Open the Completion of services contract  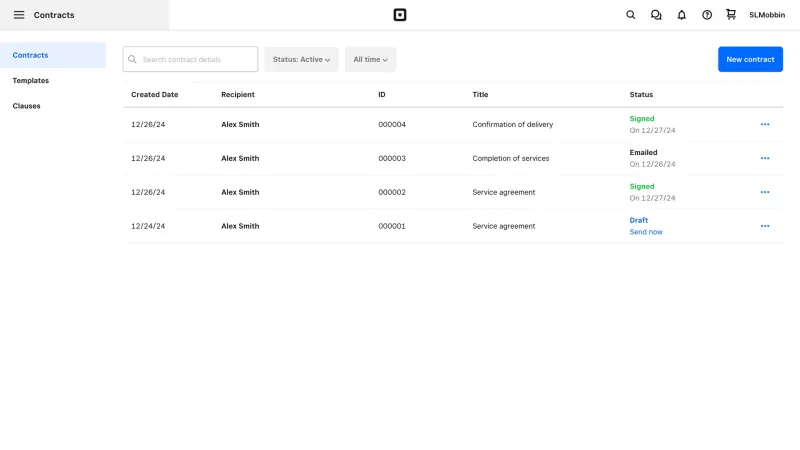[511, 158]
